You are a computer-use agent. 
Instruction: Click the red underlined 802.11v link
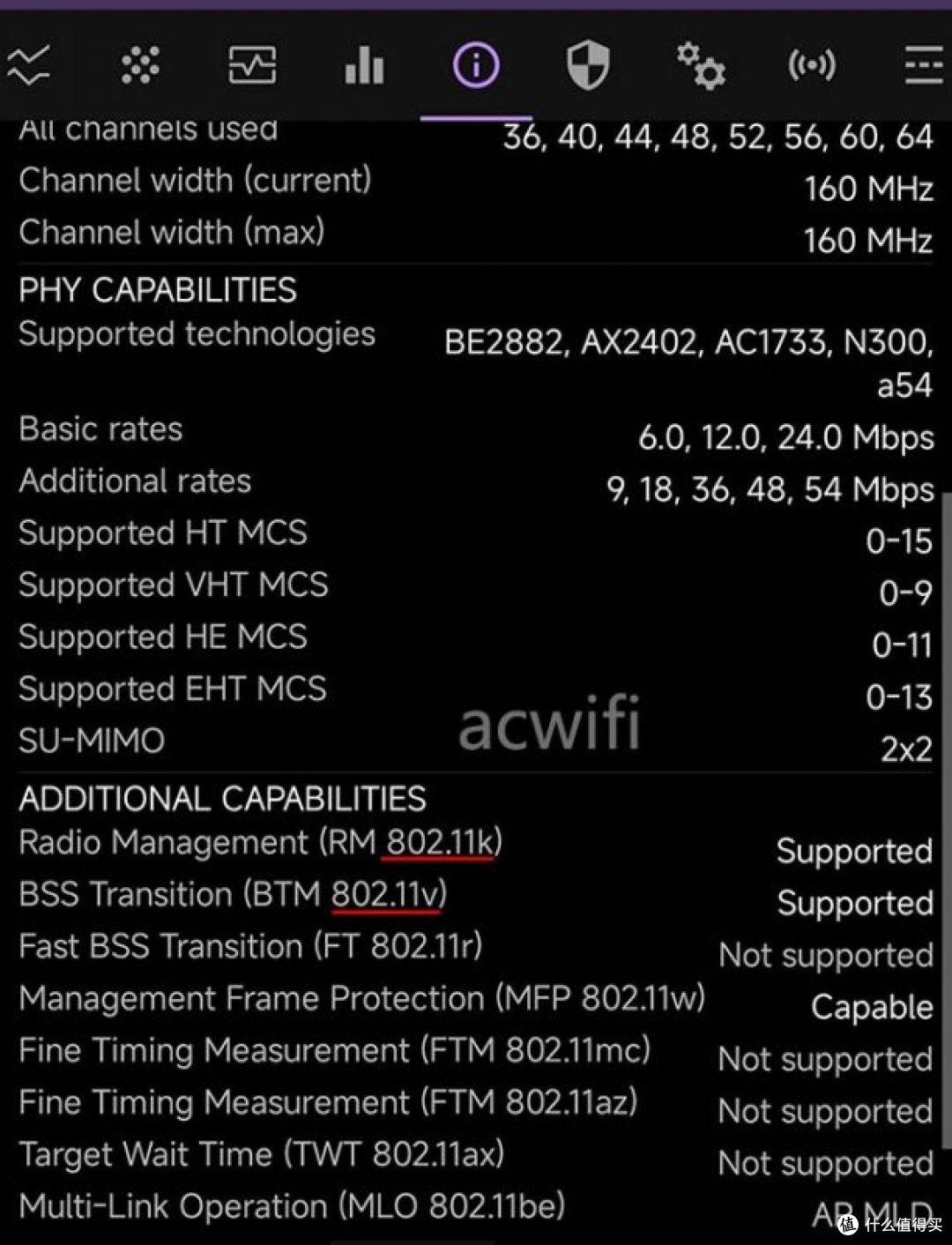(x=386, y=894)
